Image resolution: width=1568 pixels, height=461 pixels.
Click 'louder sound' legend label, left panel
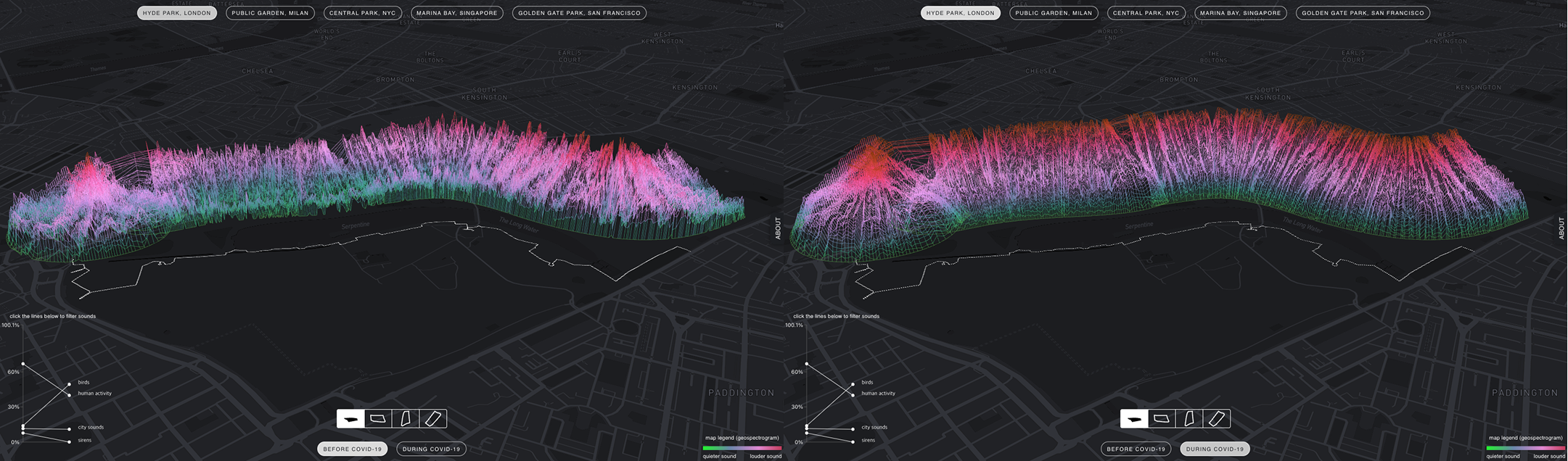[765, 456]
